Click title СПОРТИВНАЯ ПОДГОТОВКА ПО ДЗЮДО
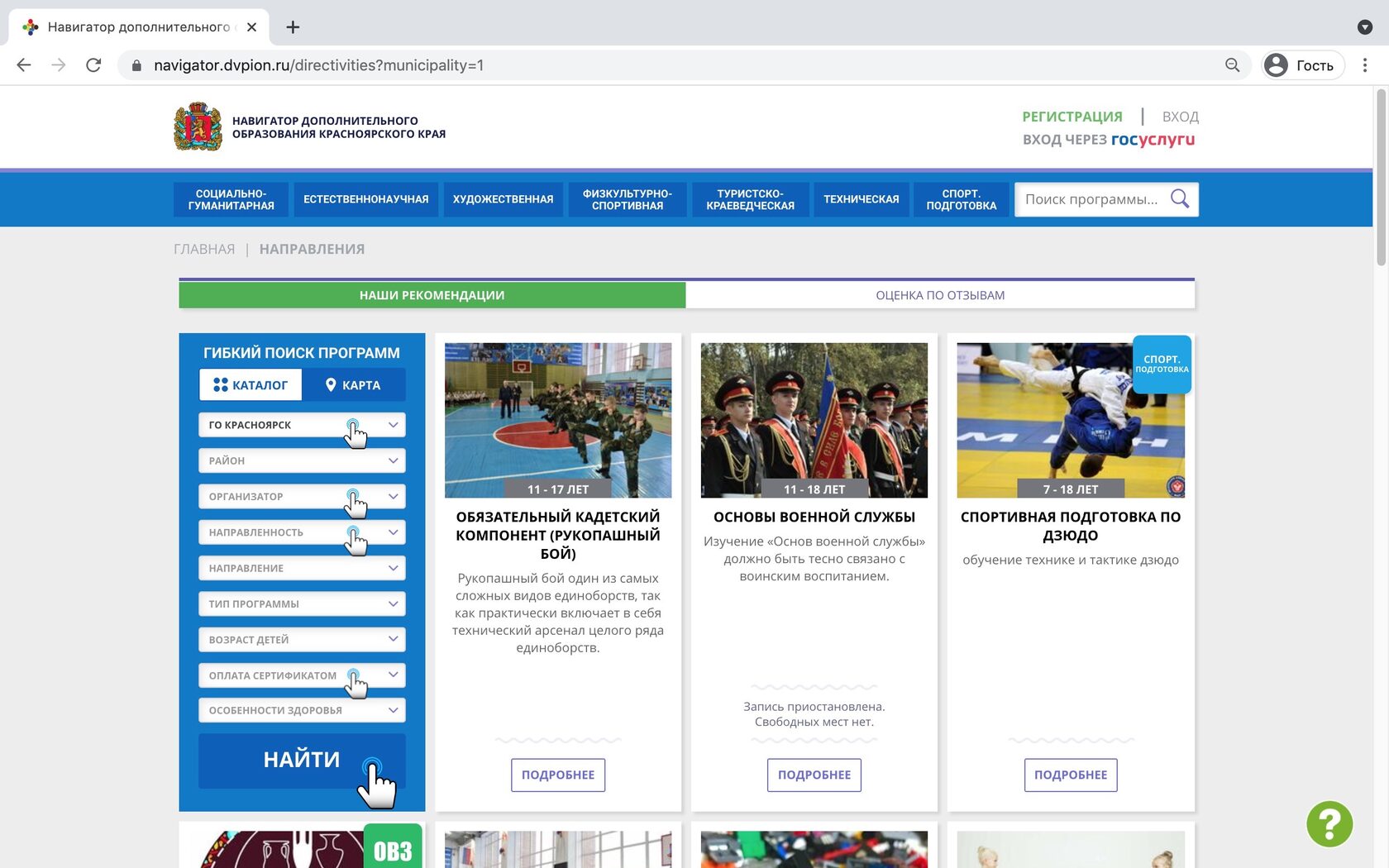1389x868 pixels. (1071, 526)
